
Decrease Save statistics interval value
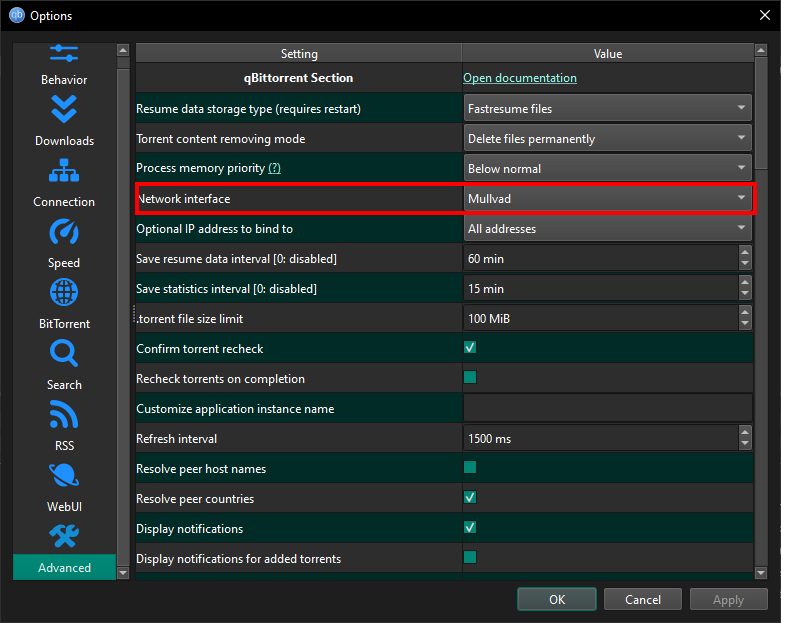[745, 294]
